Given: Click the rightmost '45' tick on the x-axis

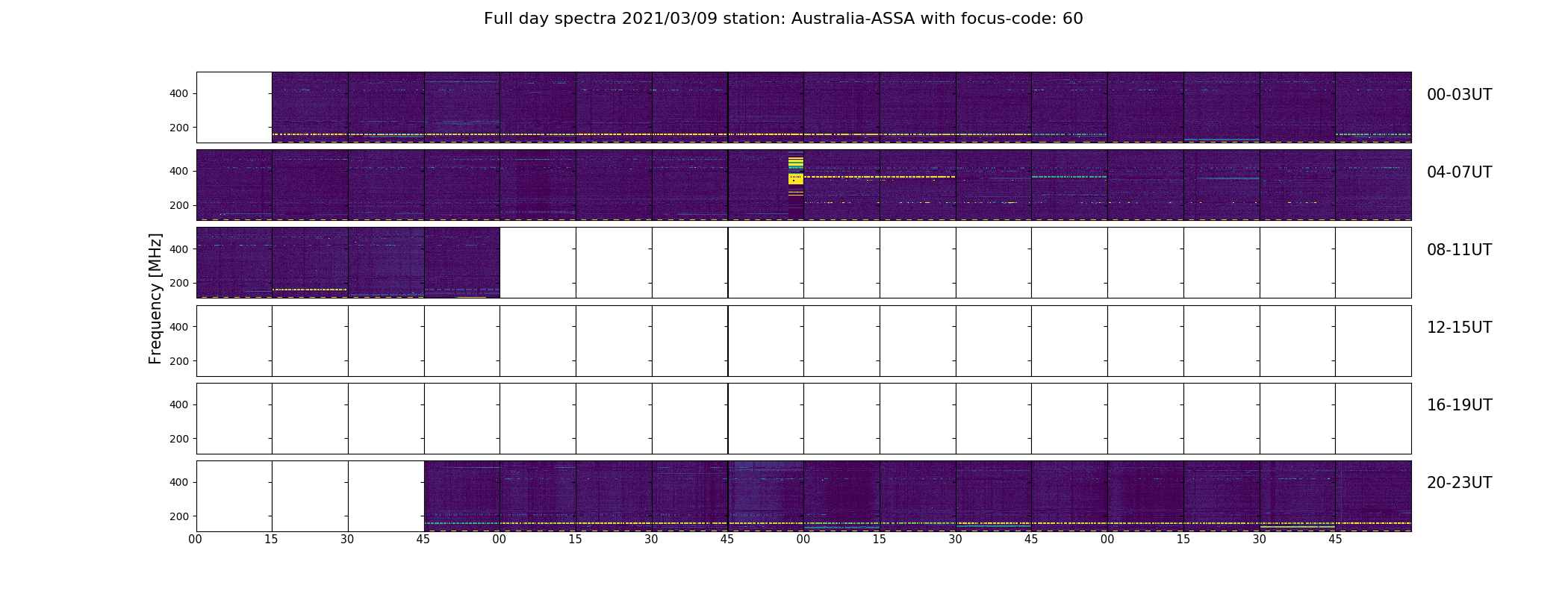Looking at the screenshot, I should (x=1335, y=540).
